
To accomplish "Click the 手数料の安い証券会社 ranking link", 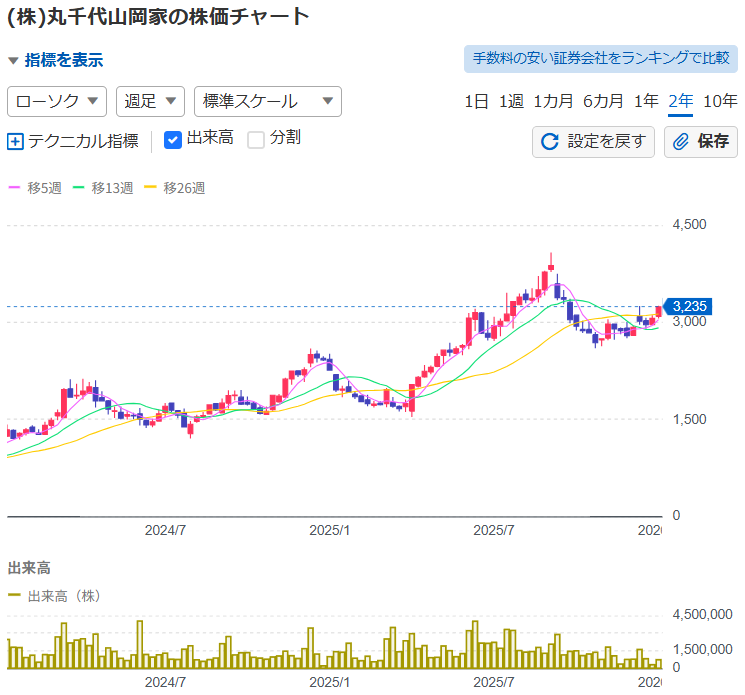I will coord(600,58).
